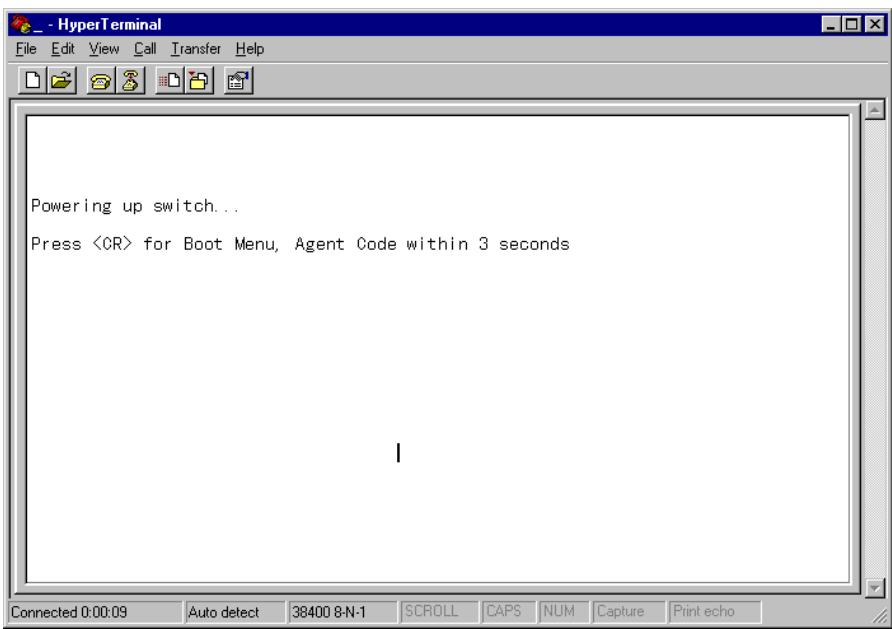Open an existing session with folder icon
Viewport: 892px width, 629px height.
pos(61,81)
